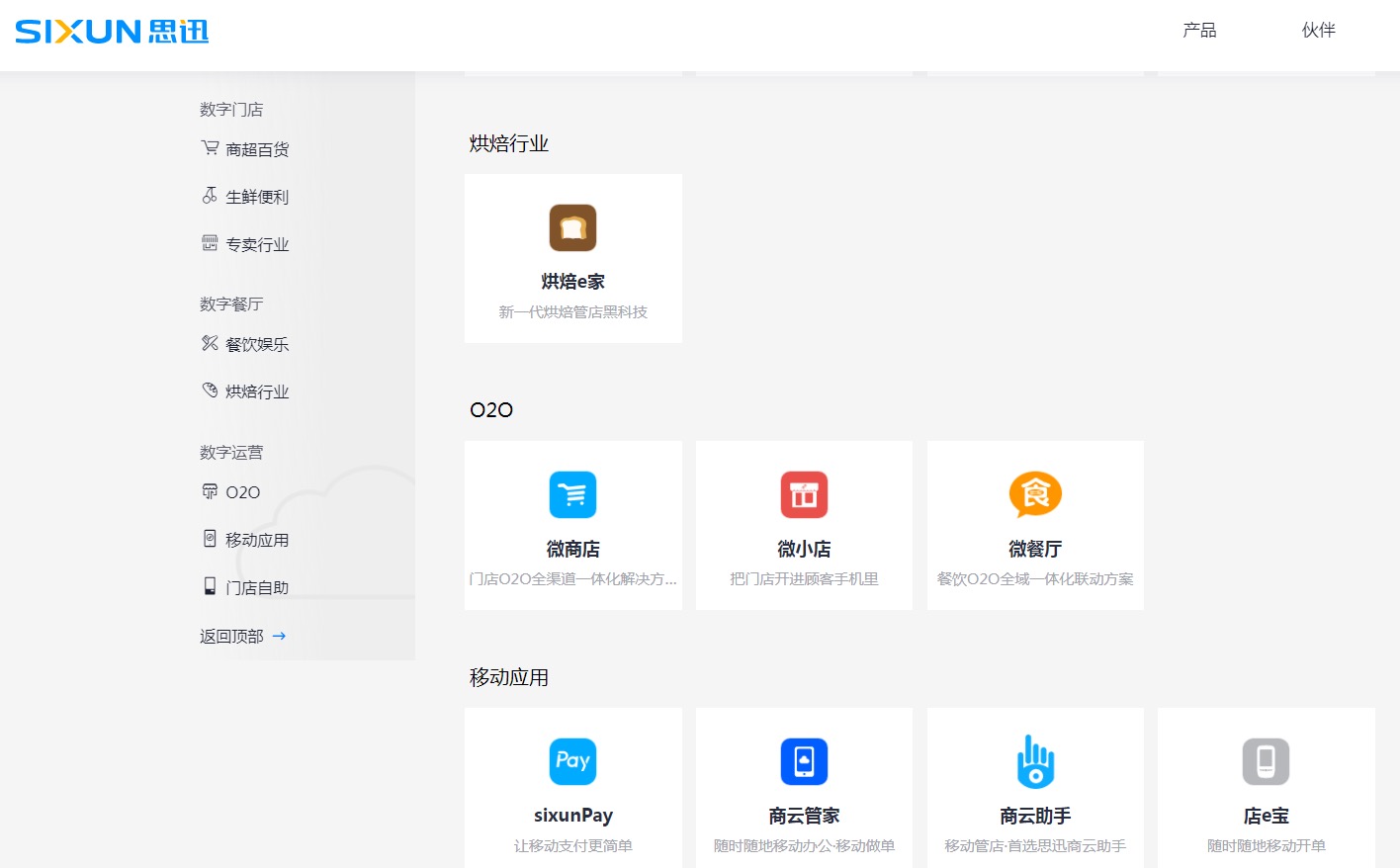Click the cherry icon beside 生鲜便利

coord(210,196)
